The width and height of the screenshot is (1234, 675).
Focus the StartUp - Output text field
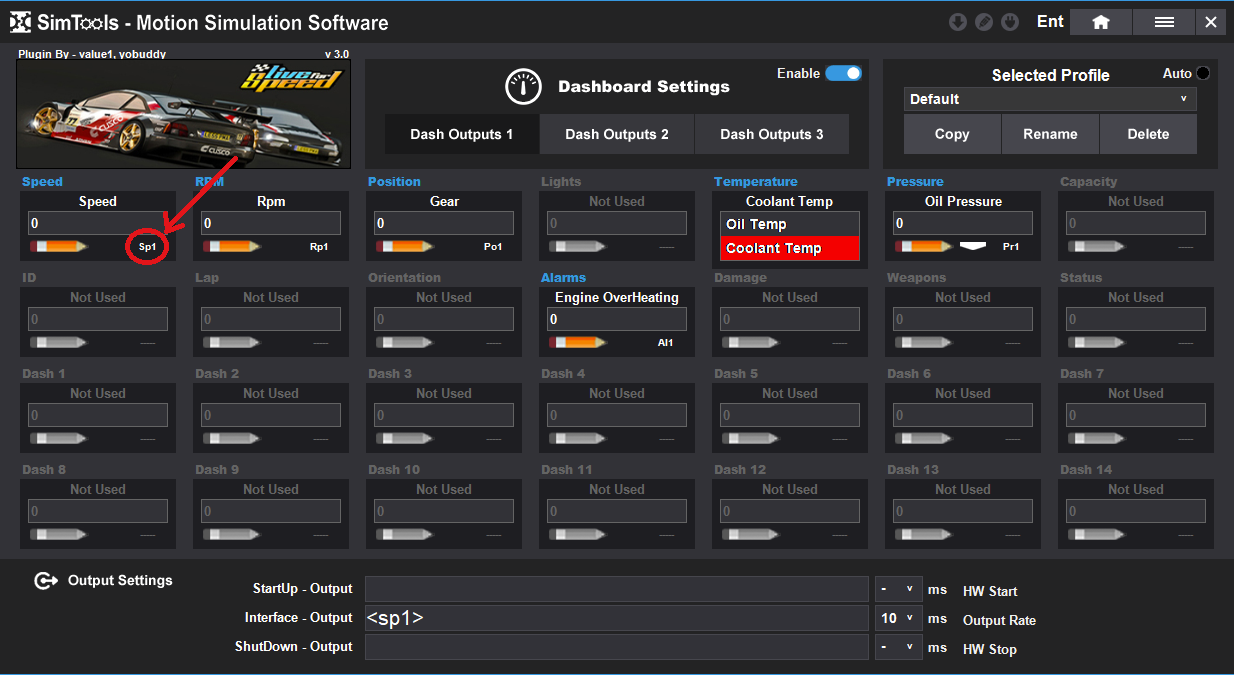pyautogui.click(x=617, y=590)
